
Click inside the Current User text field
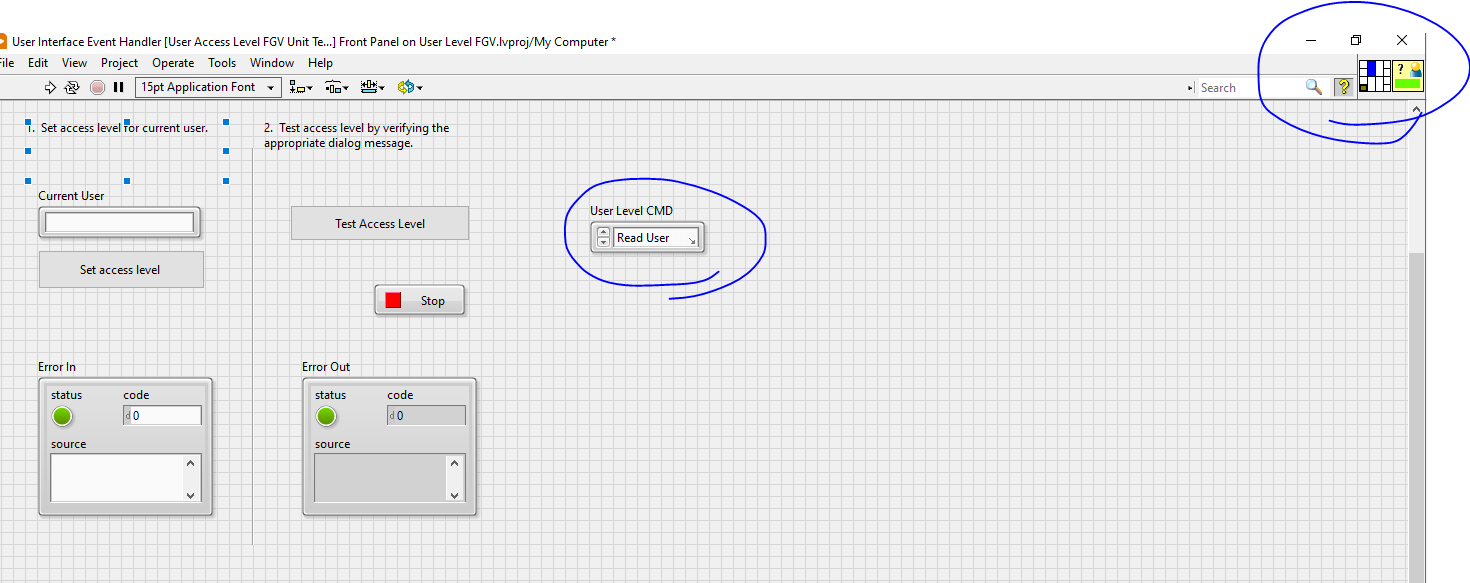(120, 222)
